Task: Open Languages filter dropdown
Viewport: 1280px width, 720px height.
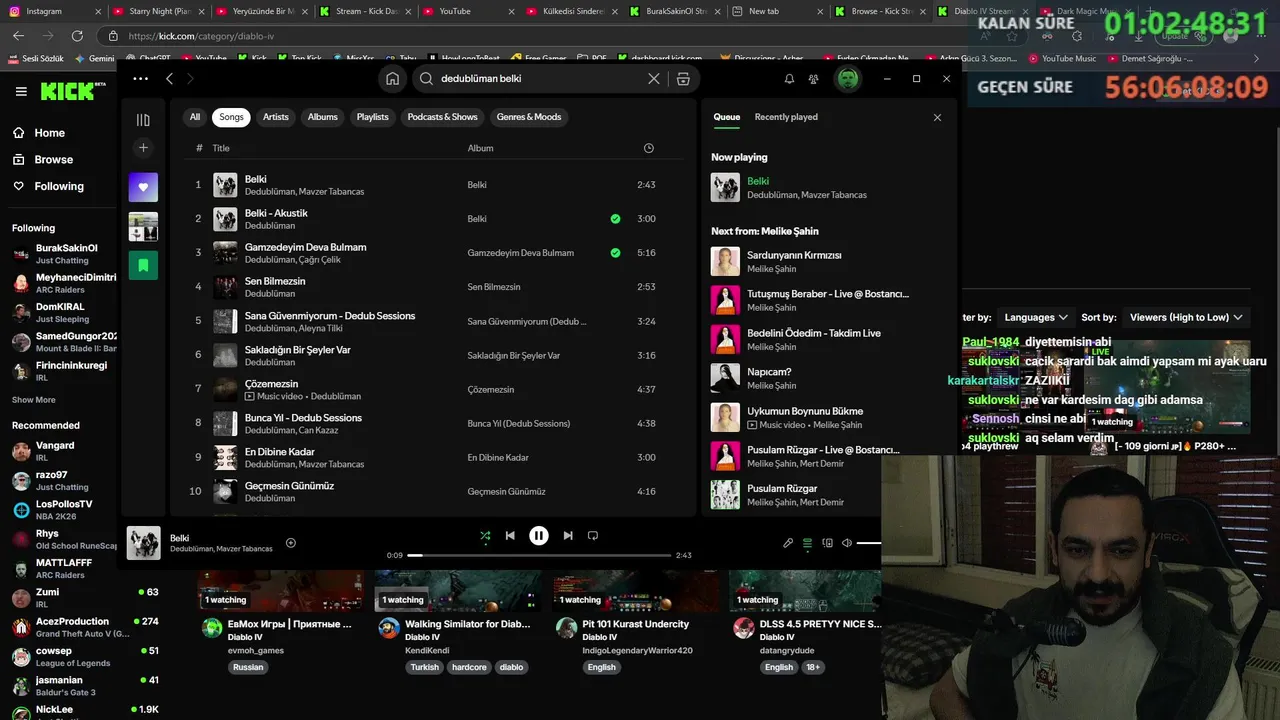Action: click(x=1035, y=317)
